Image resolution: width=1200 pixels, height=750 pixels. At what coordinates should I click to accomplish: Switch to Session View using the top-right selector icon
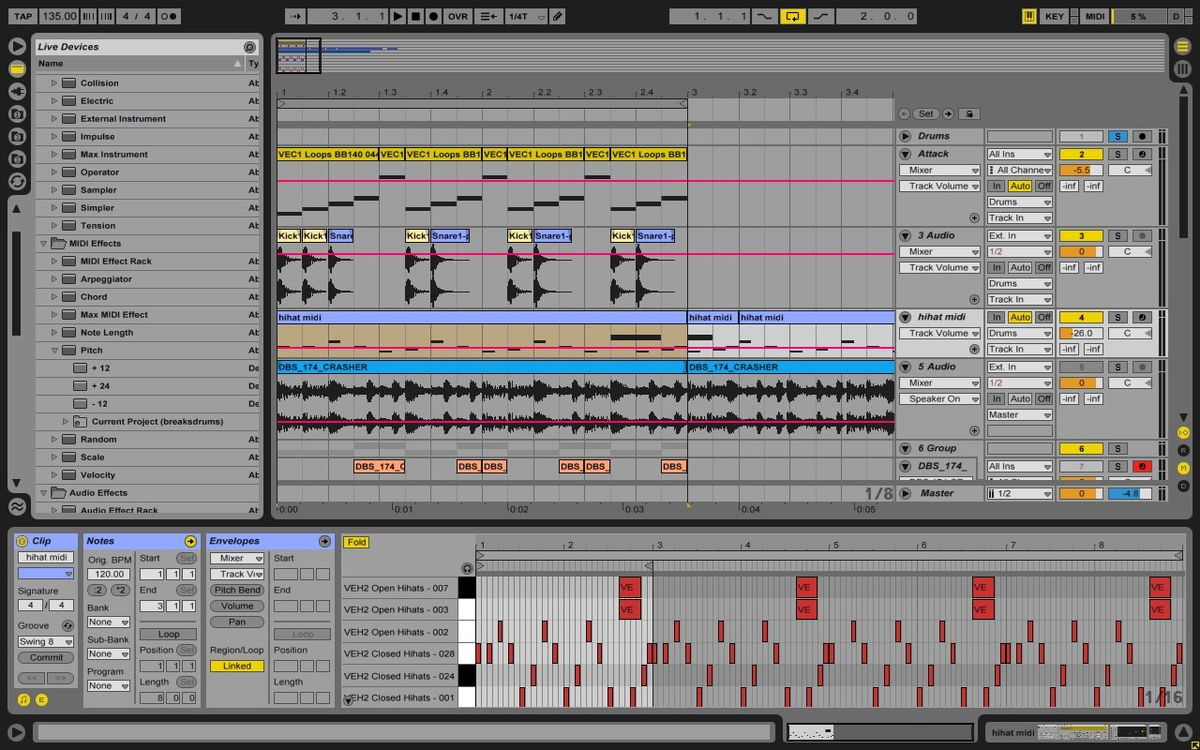tap(1183, 68)
